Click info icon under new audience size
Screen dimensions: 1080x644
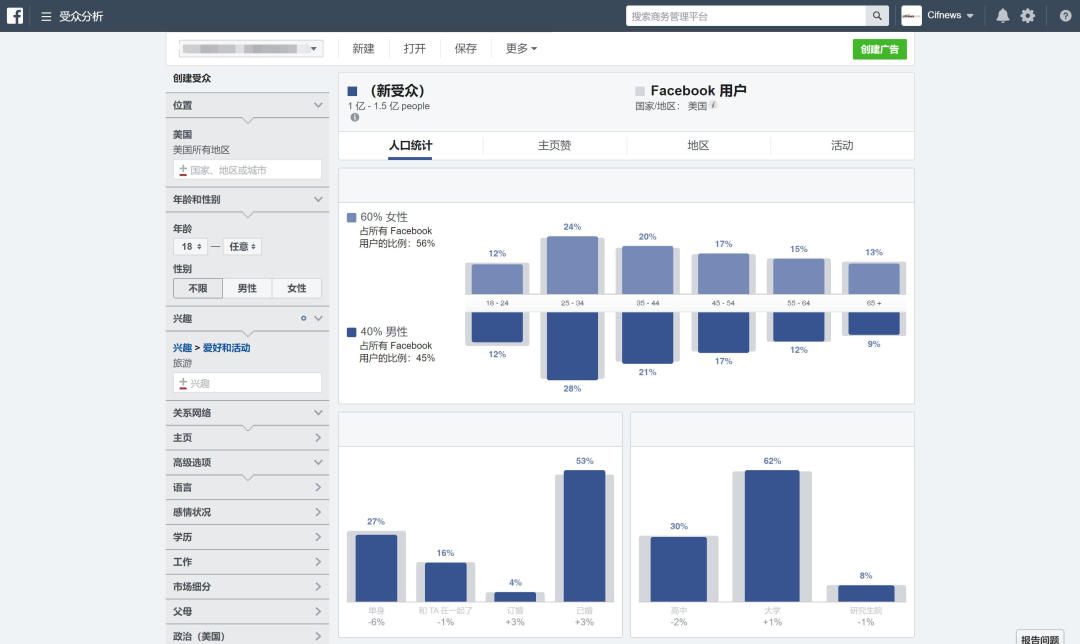[354, 118]
